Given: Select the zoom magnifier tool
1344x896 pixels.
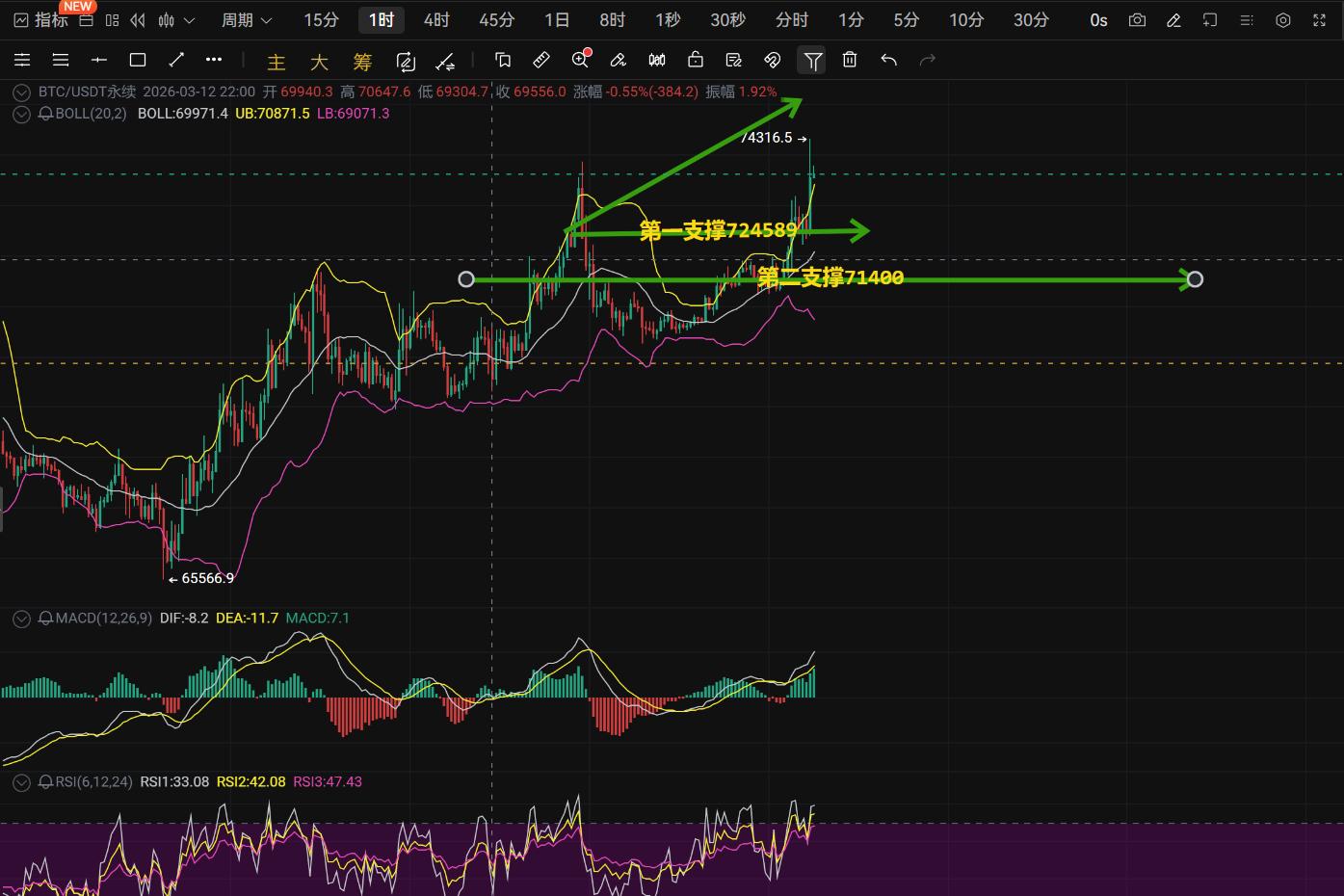Looking at the screenshot, I should [580, 60].
